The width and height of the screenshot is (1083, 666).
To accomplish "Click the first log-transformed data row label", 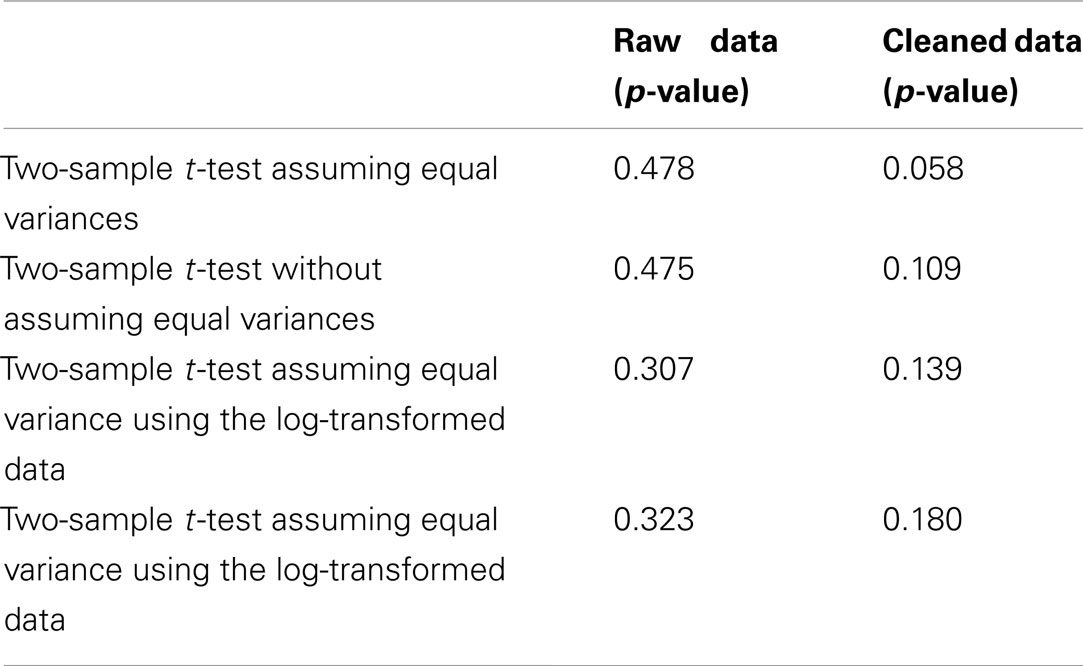I will click(x=253, y=419).
